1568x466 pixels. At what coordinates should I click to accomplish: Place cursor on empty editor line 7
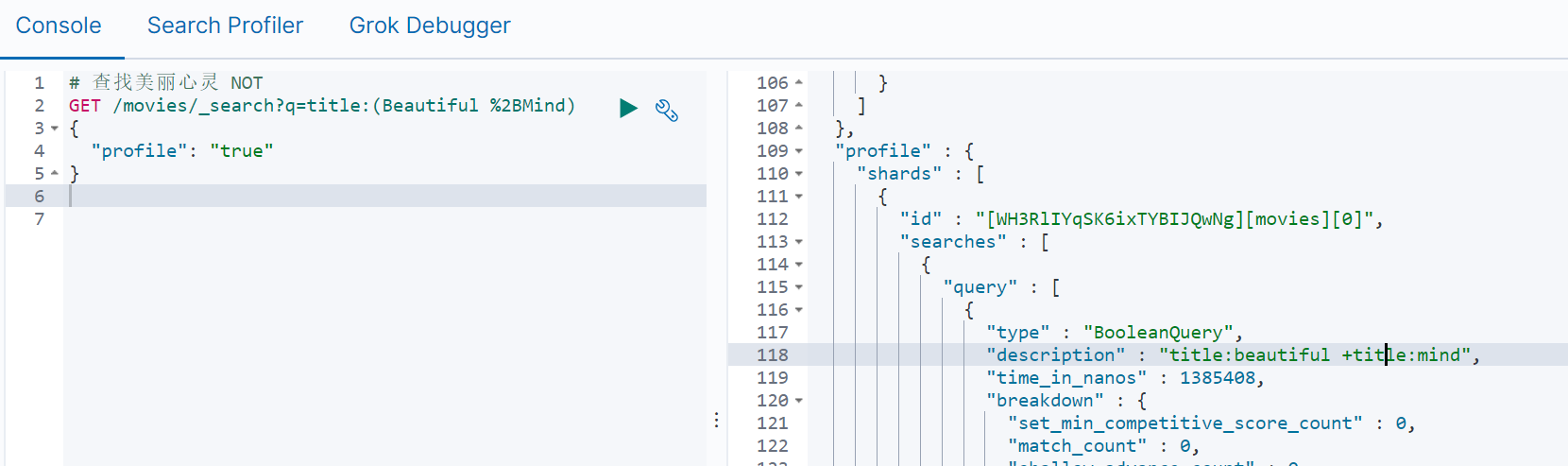pyautogui.click(x=387, y=218)
